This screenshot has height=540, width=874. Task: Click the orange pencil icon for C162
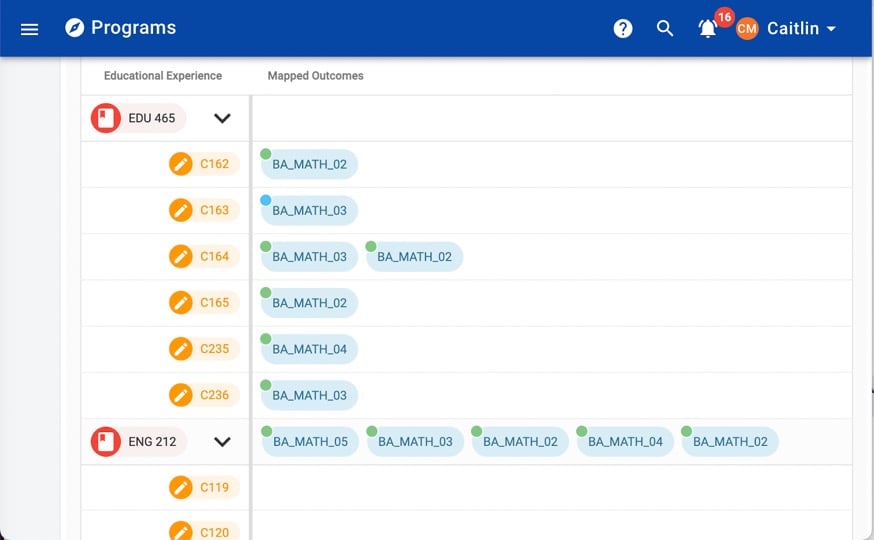click(x=180, y=164)
